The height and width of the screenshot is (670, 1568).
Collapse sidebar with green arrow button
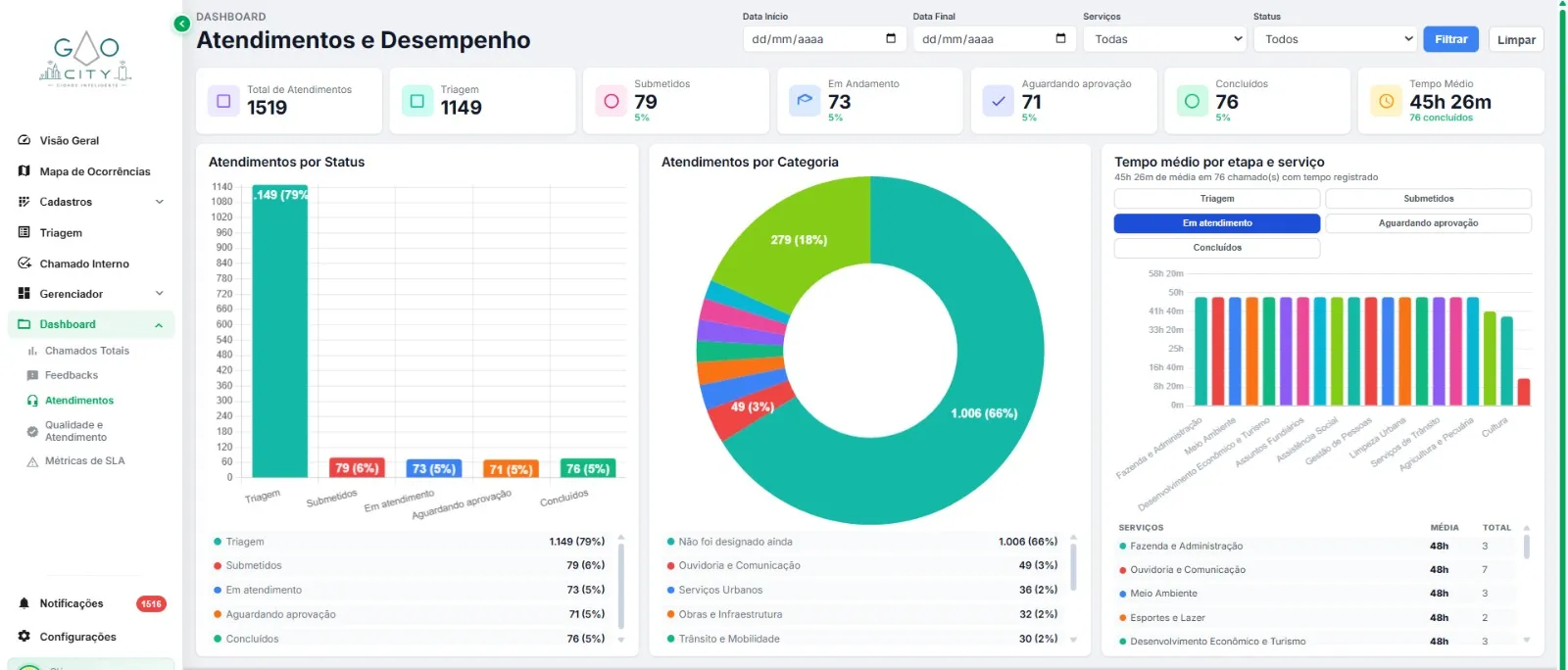tap(181, 24)
